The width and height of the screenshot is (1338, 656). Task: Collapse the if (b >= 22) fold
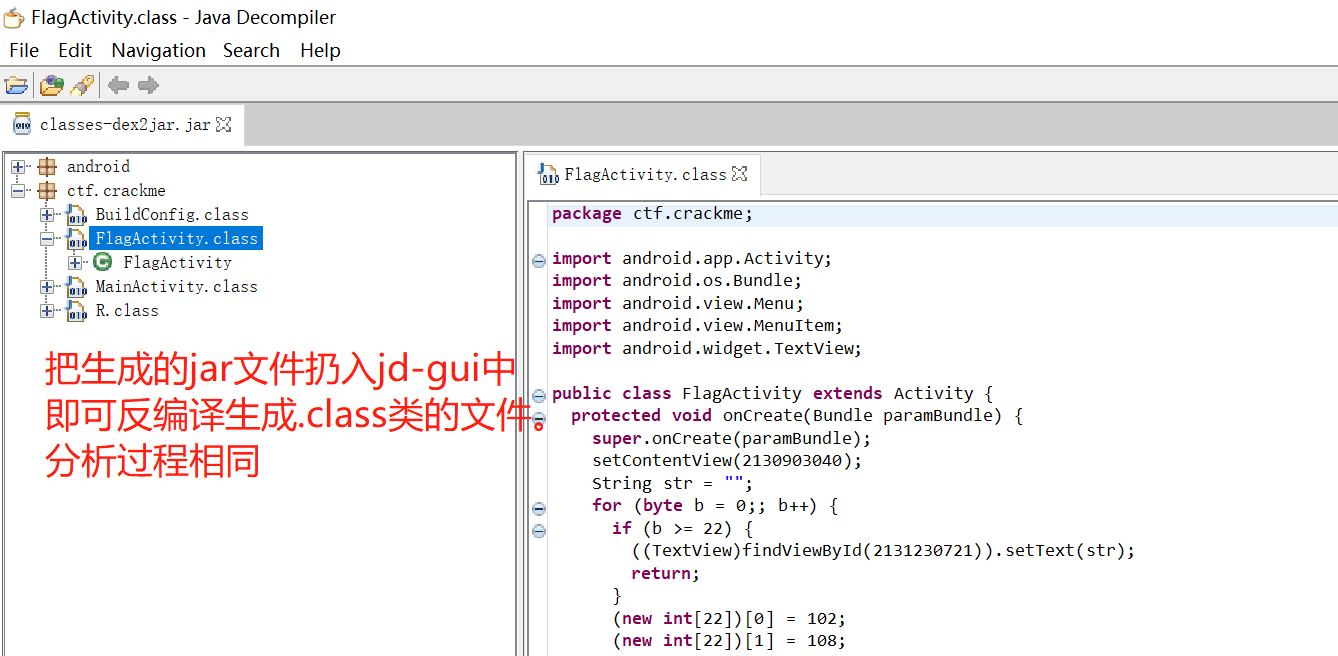point(539,530)
